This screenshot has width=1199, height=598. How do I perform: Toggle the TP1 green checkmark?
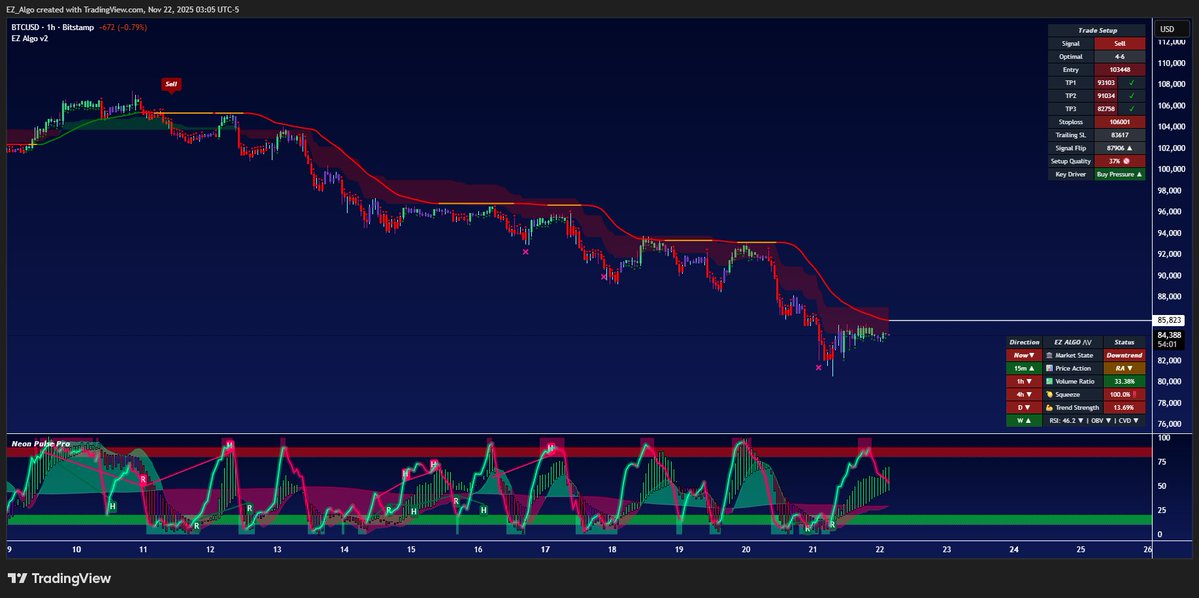(x=1131, y=82)
